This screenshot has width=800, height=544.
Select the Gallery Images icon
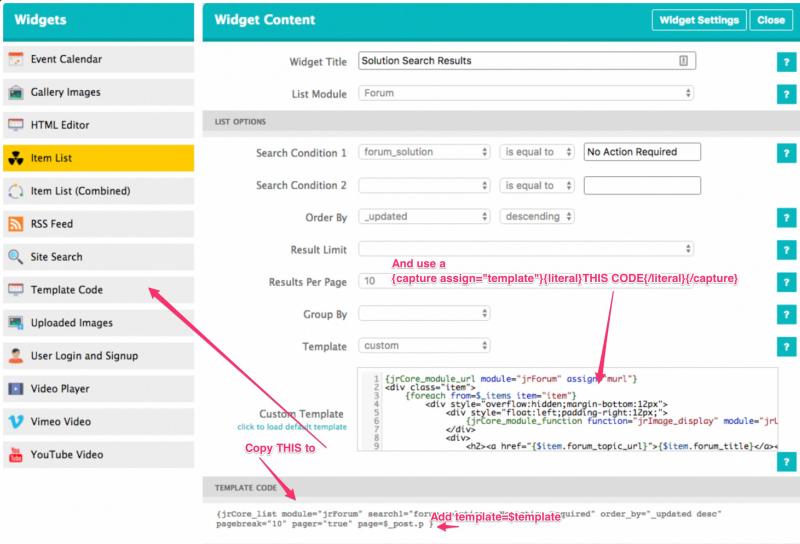15,93
